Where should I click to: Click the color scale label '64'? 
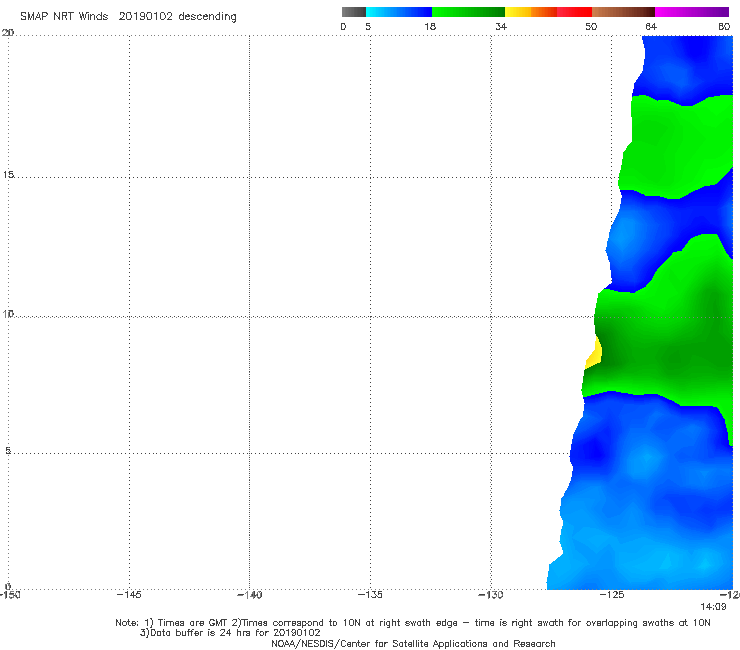(651, 26)
